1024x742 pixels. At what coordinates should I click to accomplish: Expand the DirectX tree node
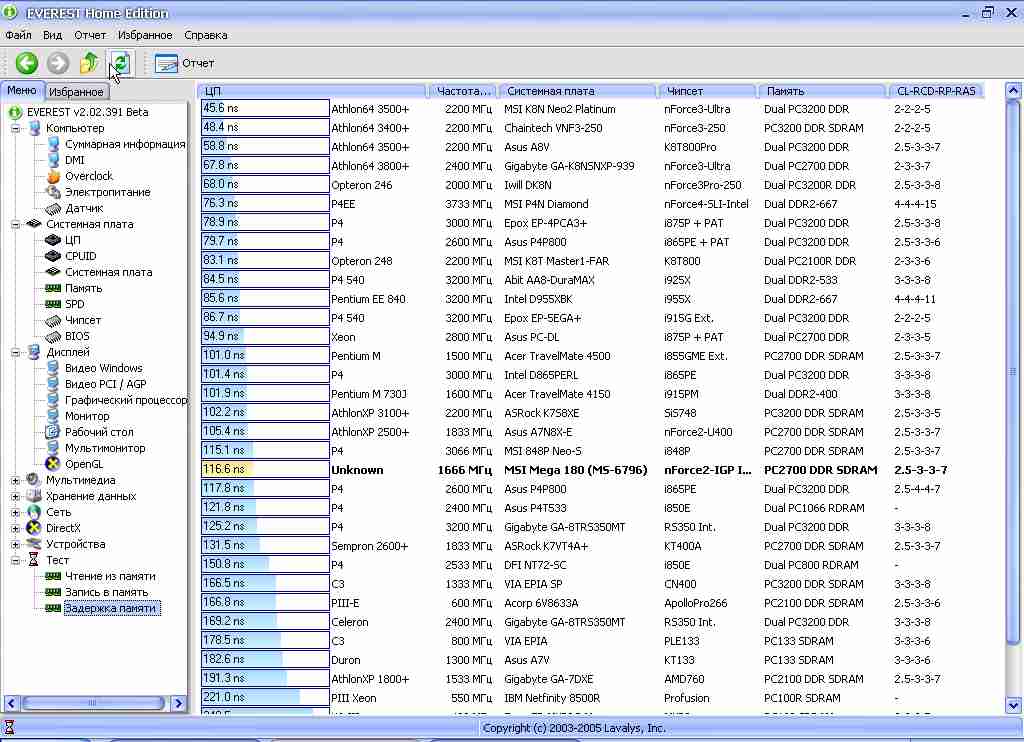pos(15,528)
